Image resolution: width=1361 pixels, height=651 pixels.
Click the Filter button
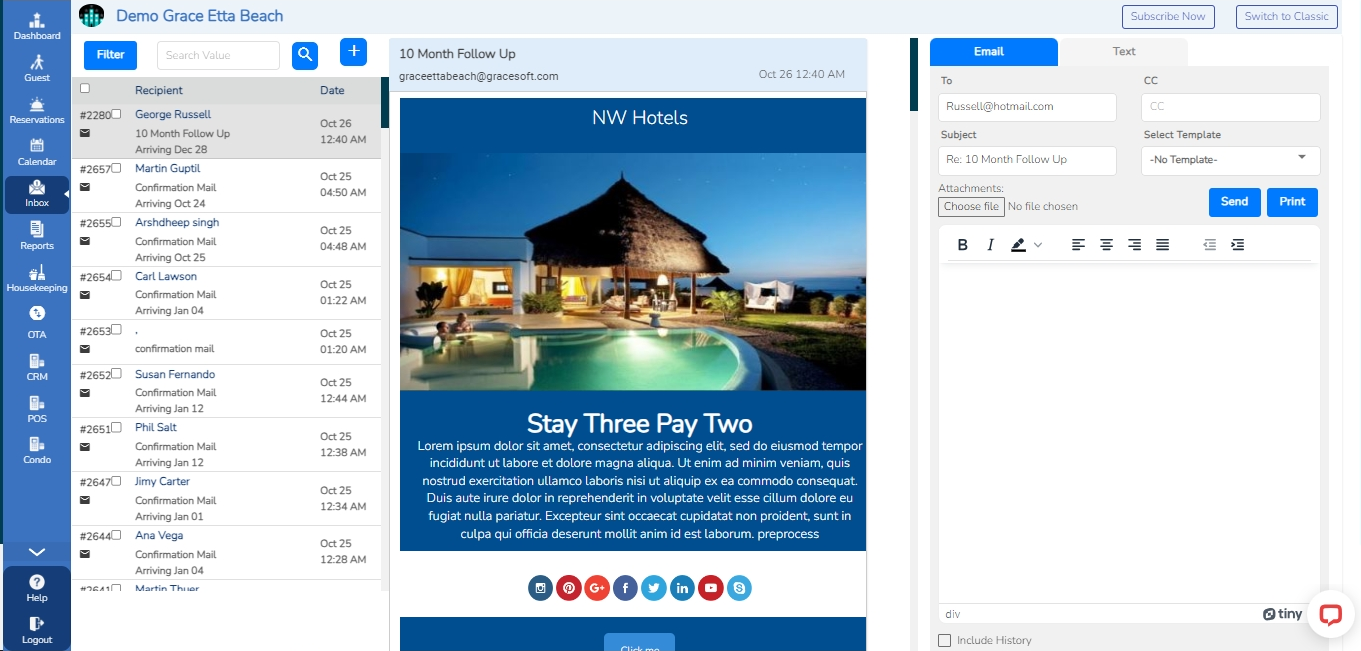tap(111, 55)
